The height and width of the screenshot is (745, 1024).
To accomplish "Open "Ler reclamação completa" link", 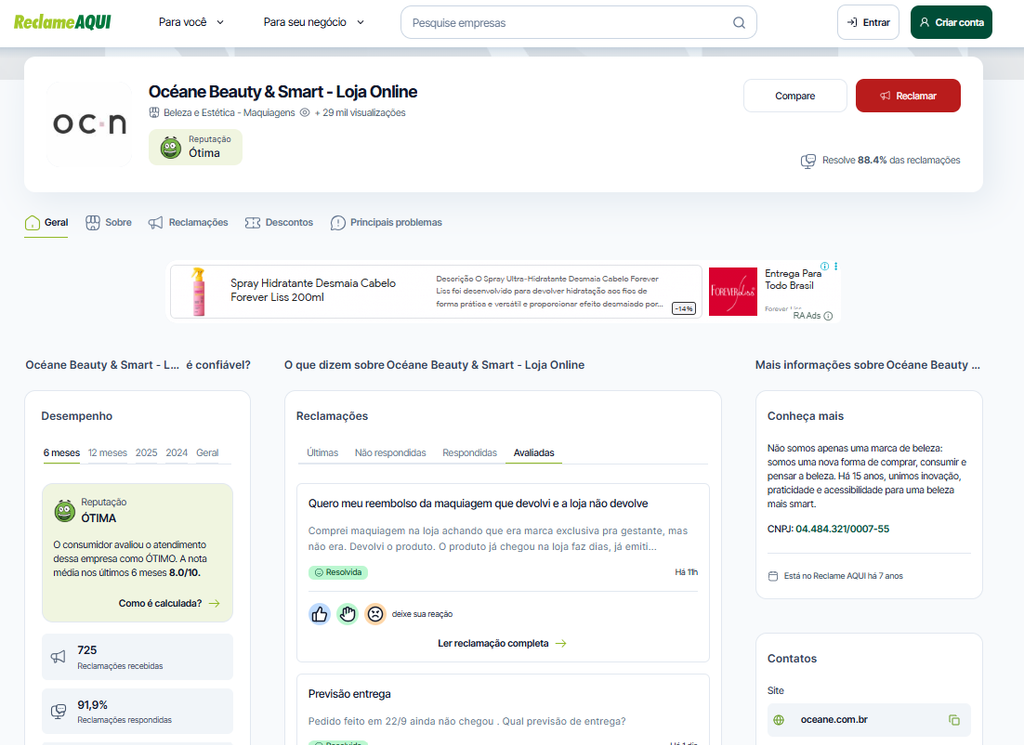I will (x=502, y=643).
